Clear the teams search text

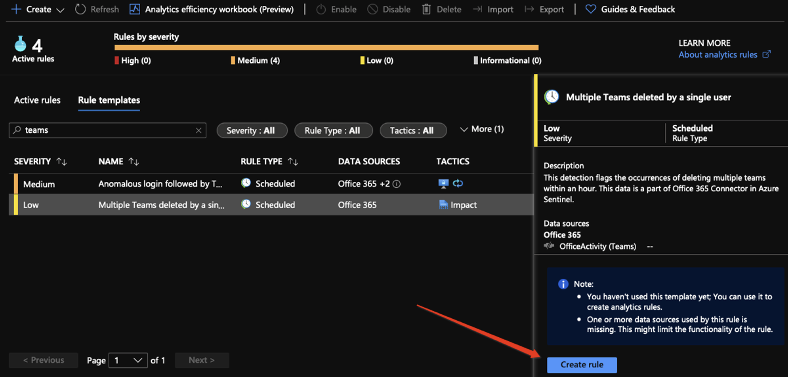pyautogui.click(x=199, y=131)
